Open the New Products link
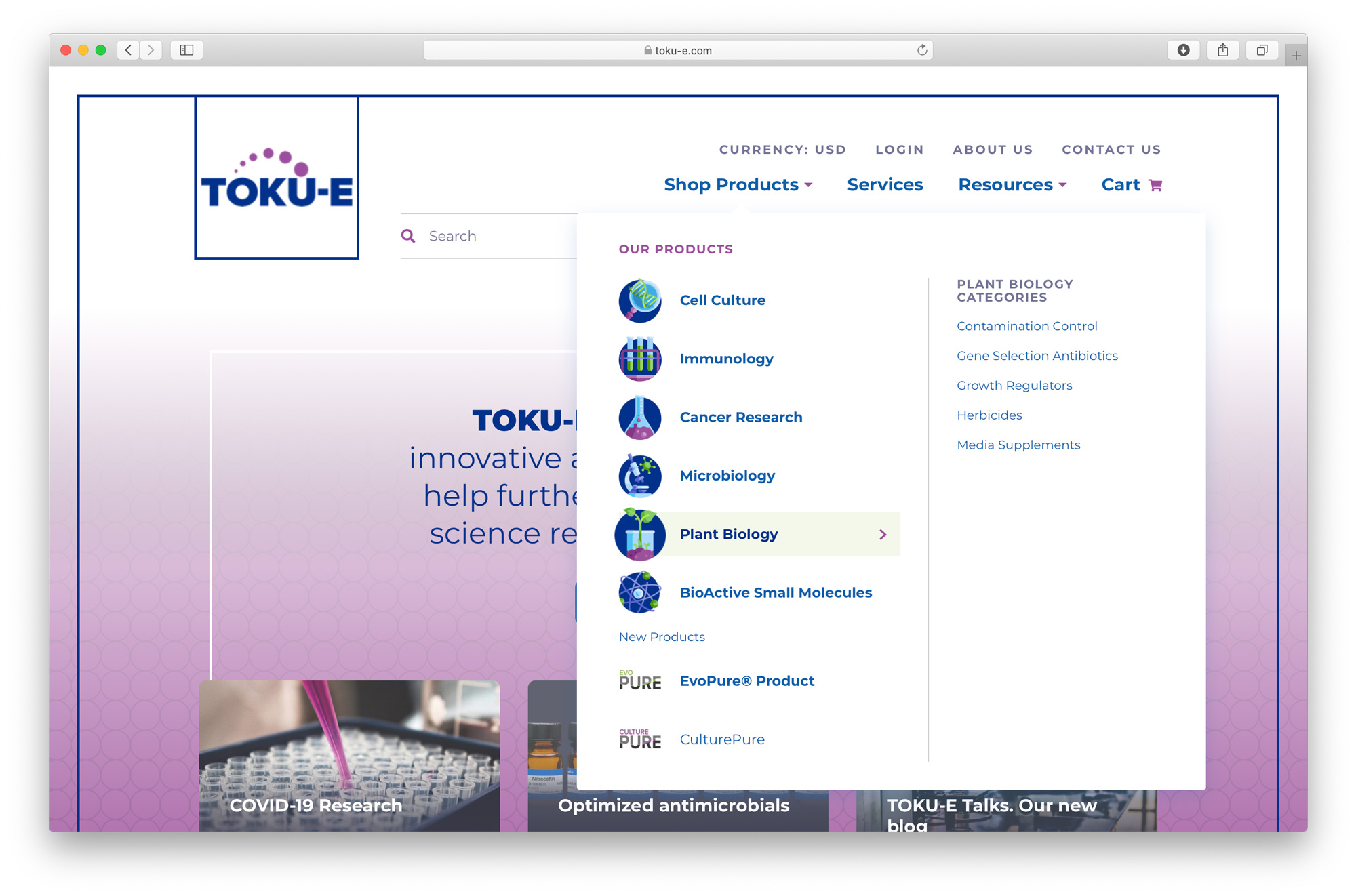1356x896 pixels. 662,637
